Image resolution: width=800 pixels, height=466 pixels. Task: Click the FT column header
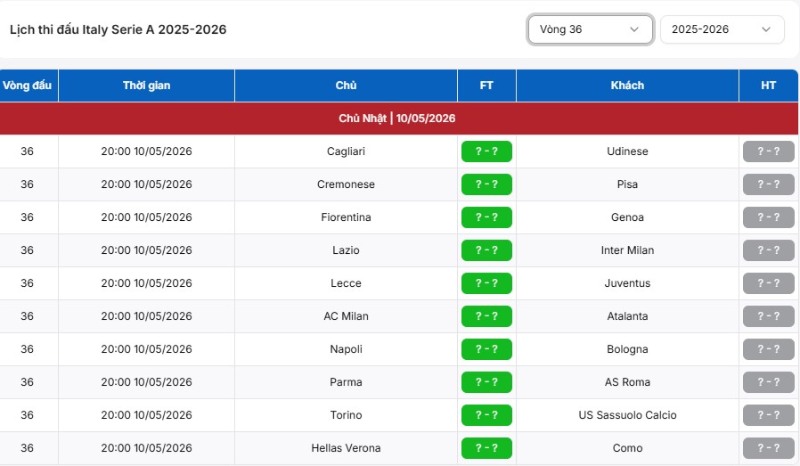(487, 85)
